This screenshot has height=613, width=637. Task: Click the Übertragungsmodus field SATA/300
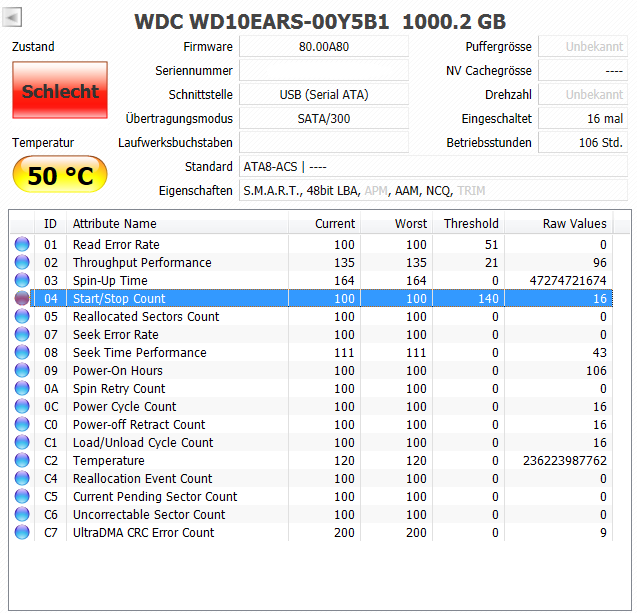324,119
